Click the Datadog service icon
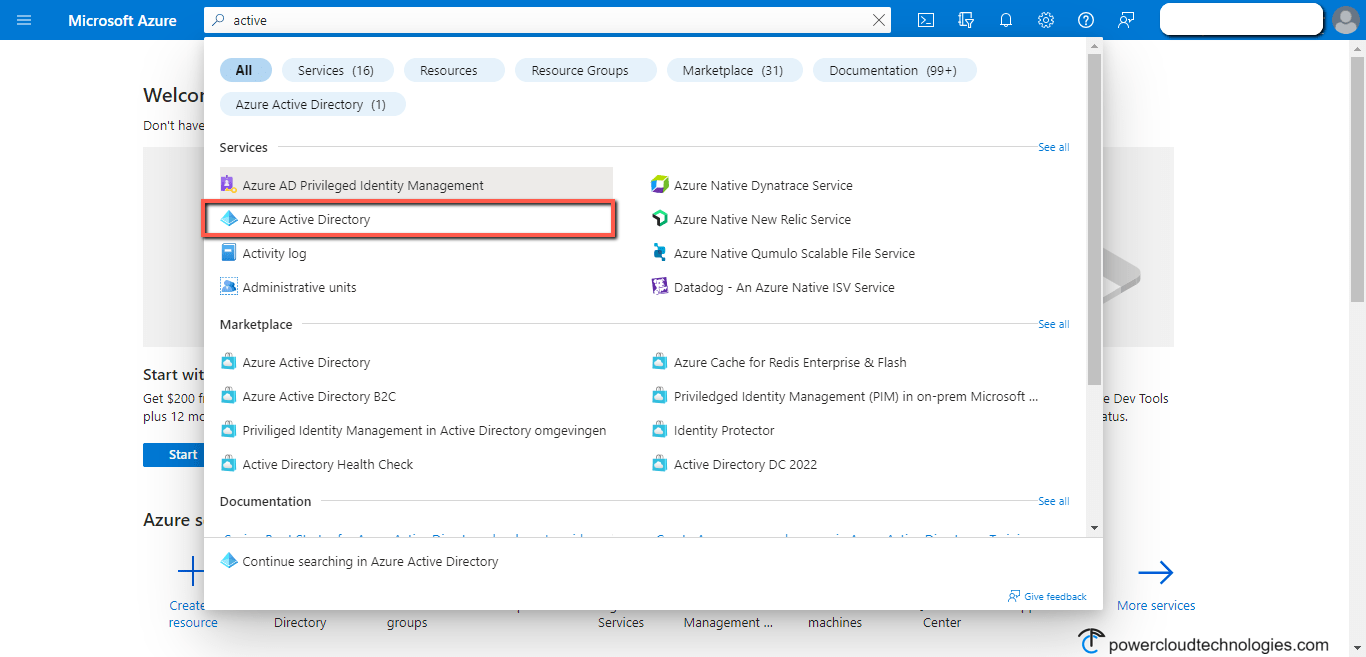 [x=659, y=287]
